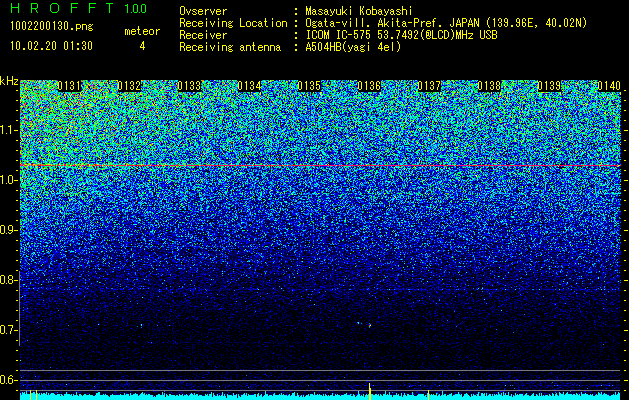The width and height of the screenshot is (629, 400).
Task: Click the Receiving antenna label
Action: click(230, 47)
